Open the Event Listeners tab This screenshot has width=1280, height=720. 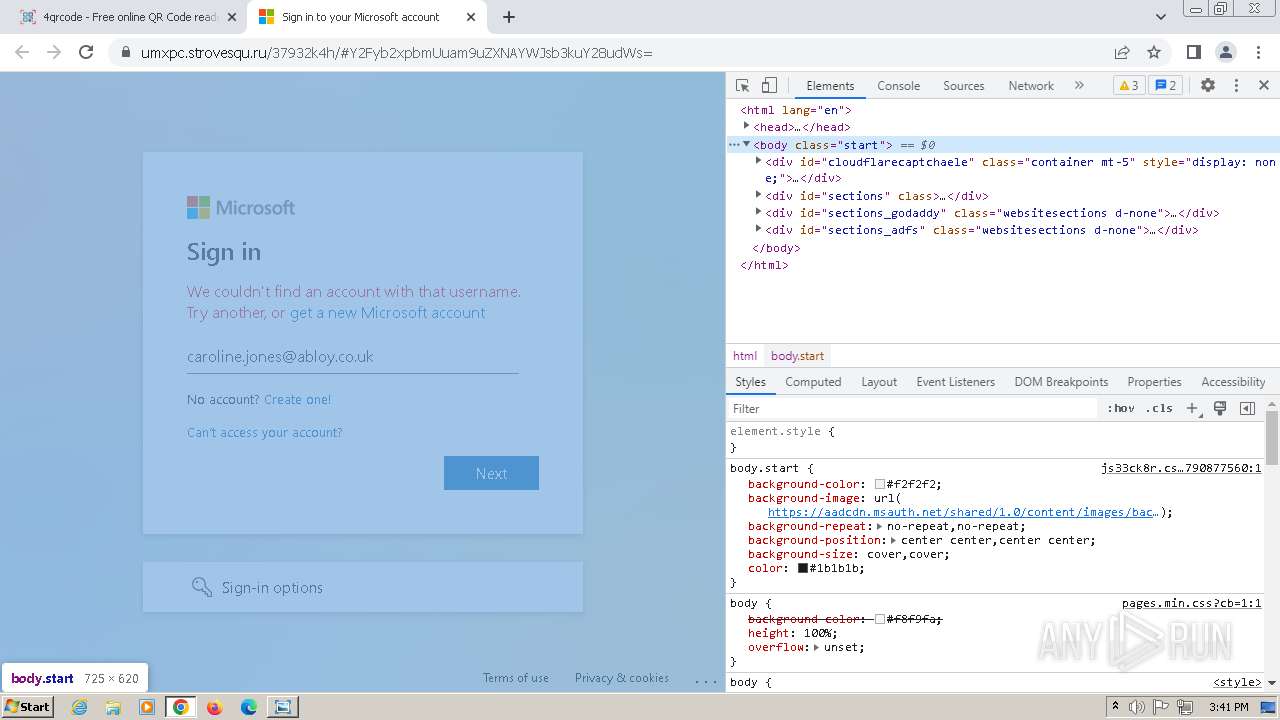[x=955, y=382]
